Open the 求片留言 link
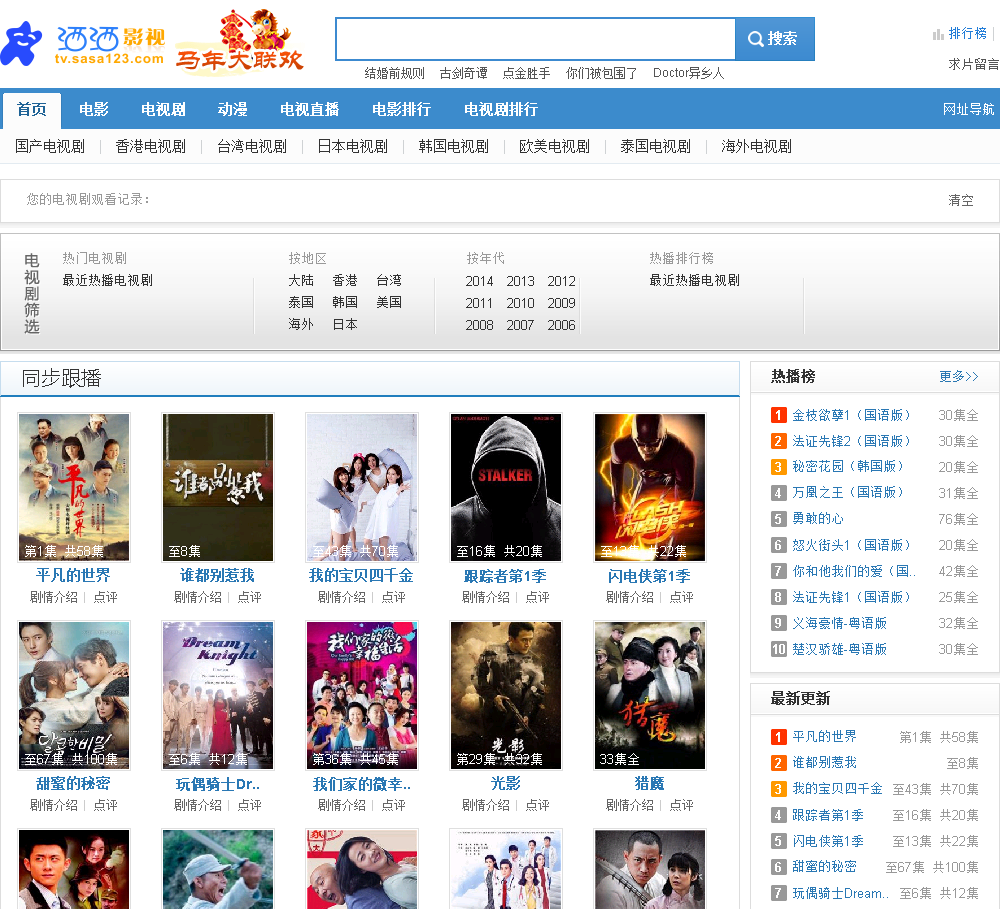The image size is (1000, 909). pos(973,64)
